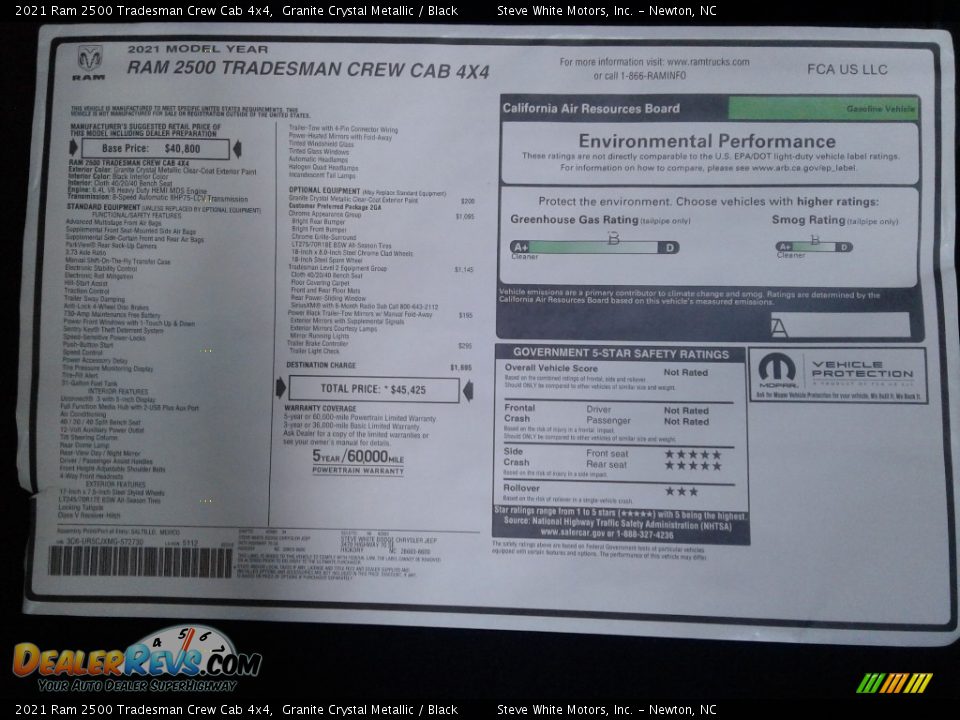Viewport: 960px width, 720px height.
Task: Click the "GOVERNMENT 5-STAR SAFETY RATINGS" header
Action: coord(621,353)
